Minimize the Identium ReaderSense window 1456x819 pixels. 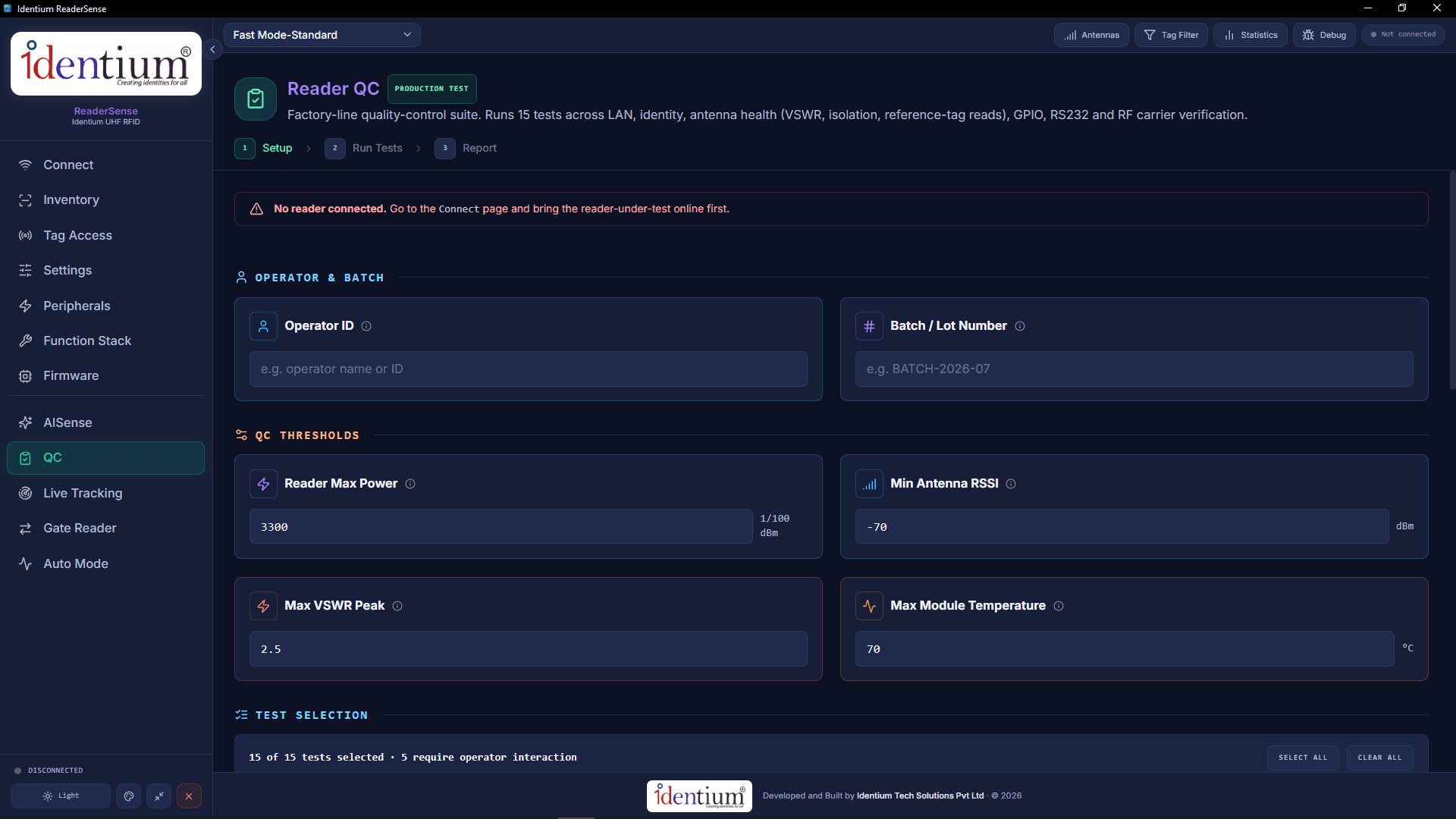pyautogui.click(x=1368, y=8)
